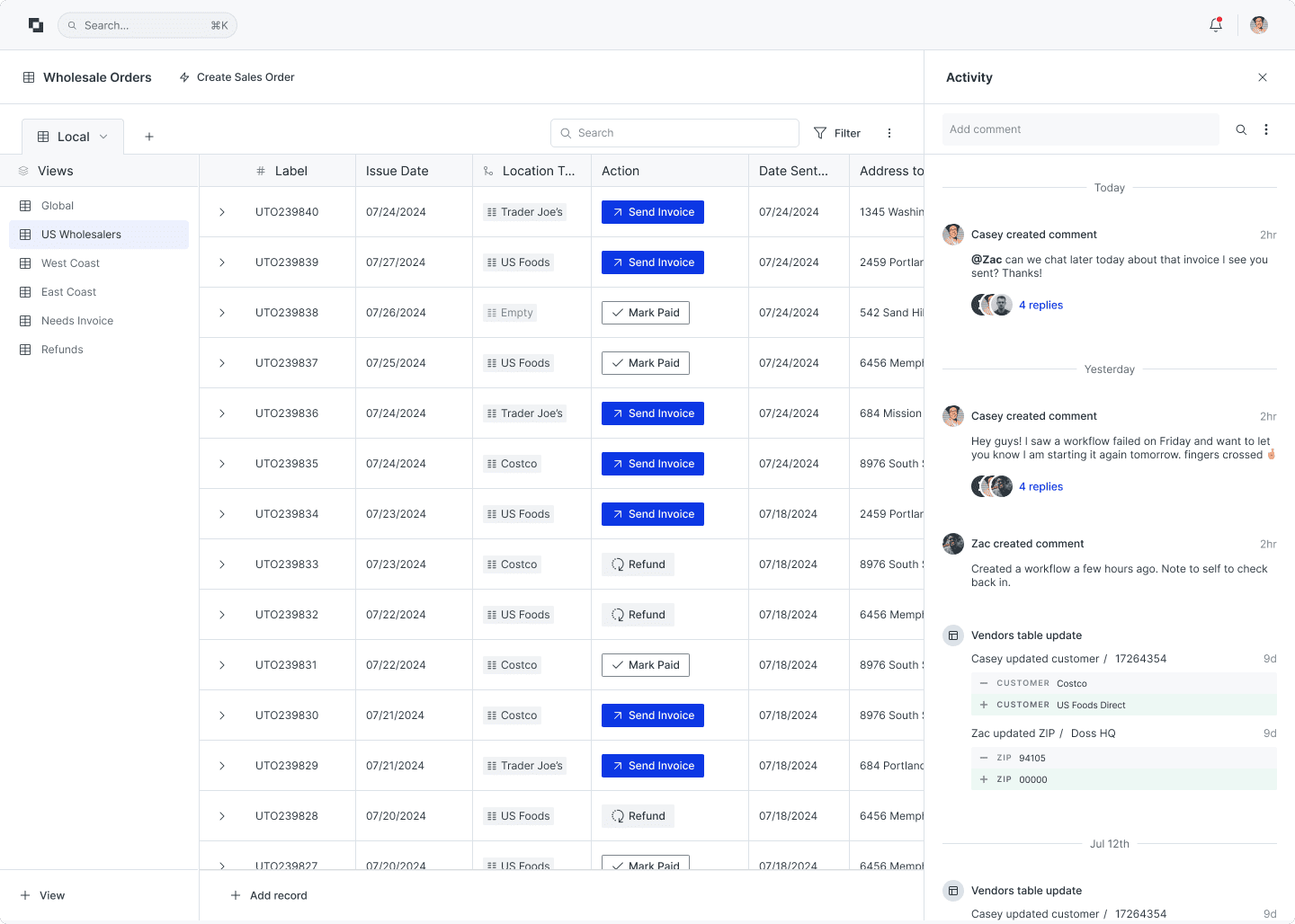The width and height of the screenshot is (1295, 924).
Task: Expand row UTO239835
Action: [x=222, y=464]
